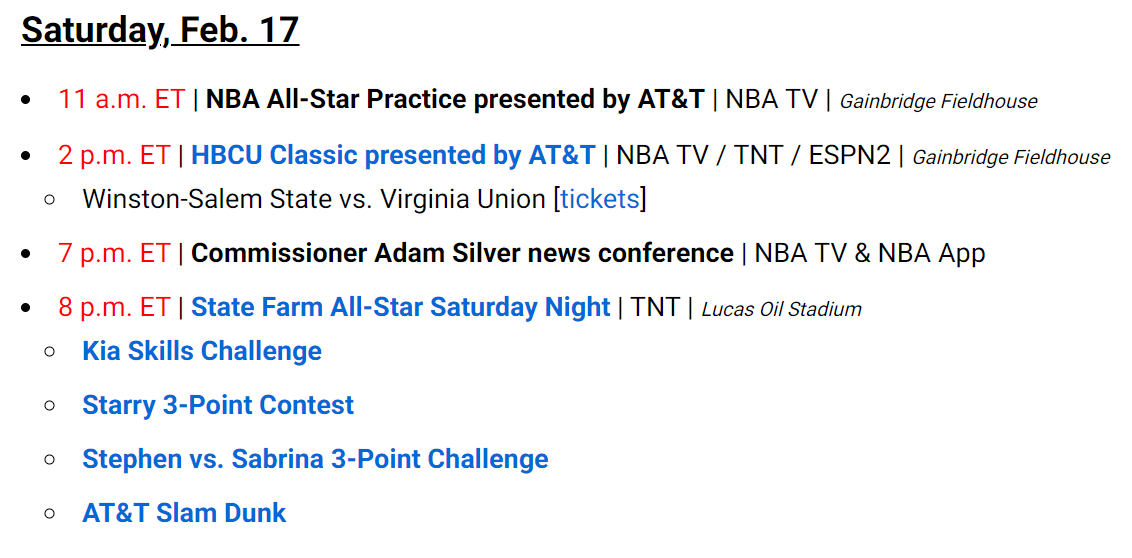This screenshot has height=558, width=1132.
Task: Click the tickets link for Winston-Salem State game
Action: [x=600, y=199]
